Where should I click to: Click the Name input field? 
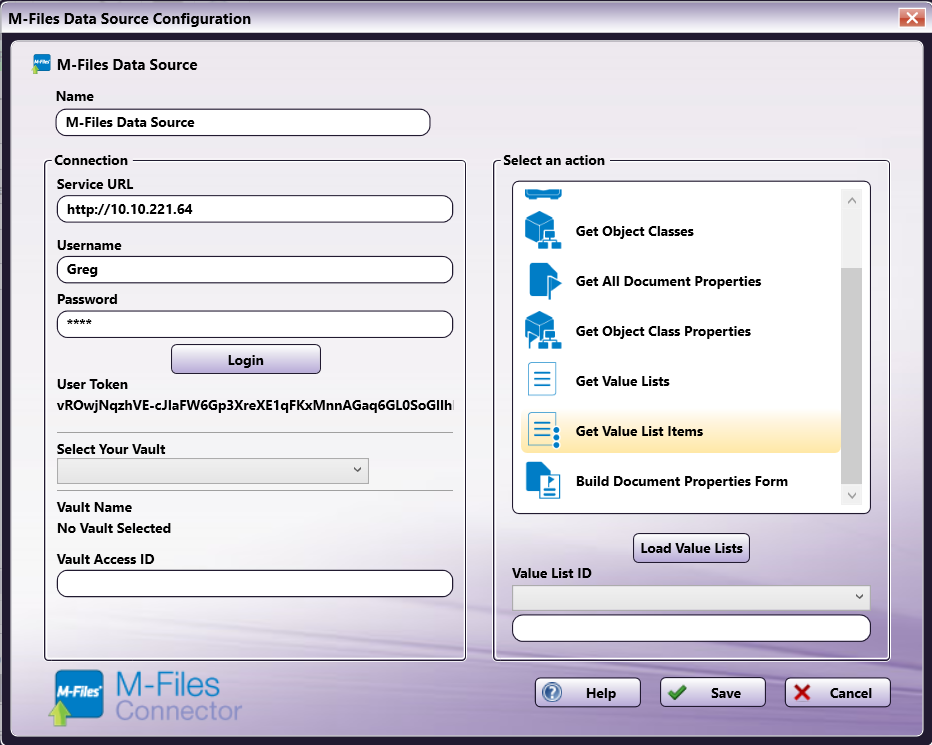243,122
